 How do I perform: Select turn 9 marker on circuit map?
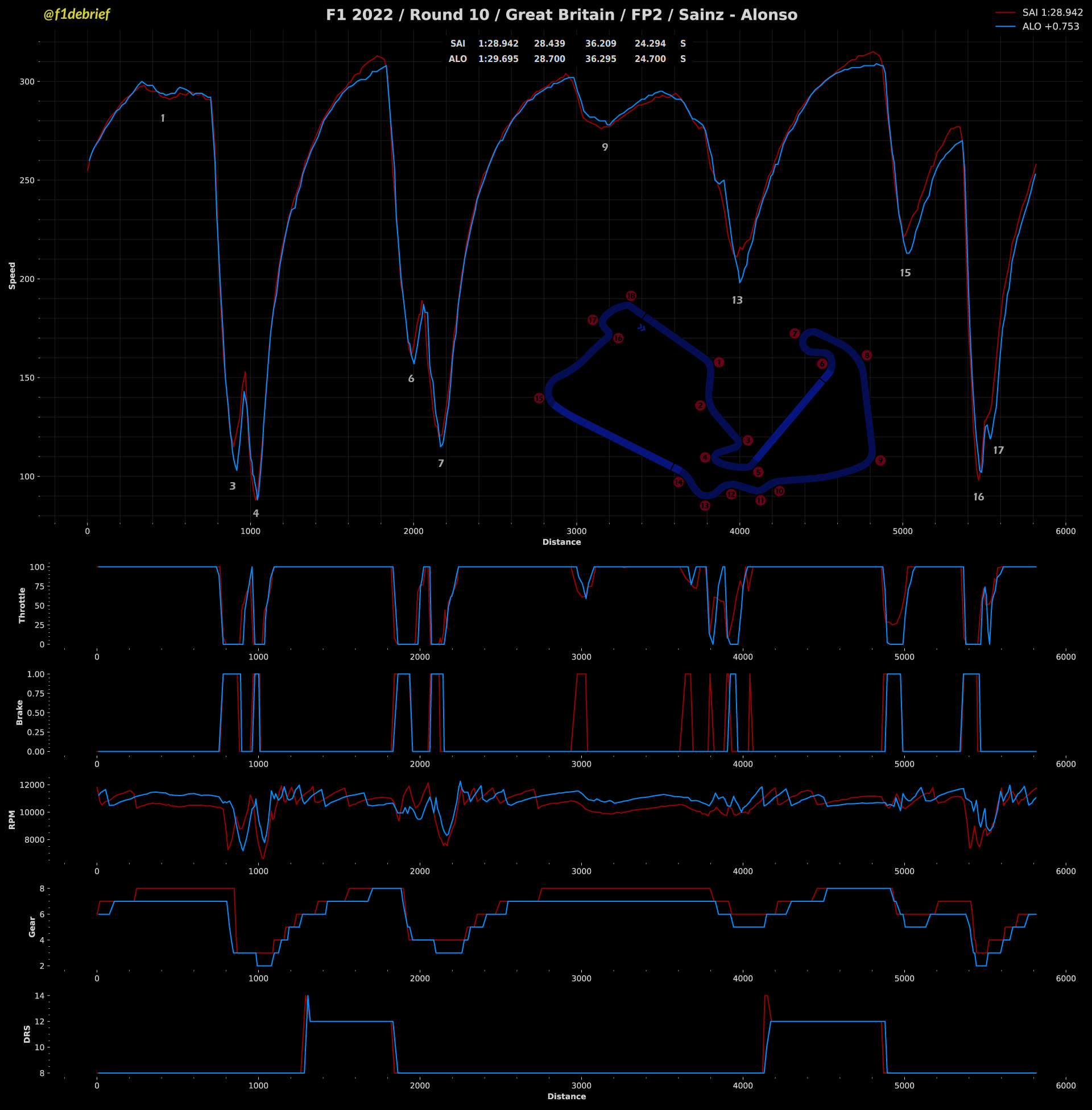tap(880, 461)
